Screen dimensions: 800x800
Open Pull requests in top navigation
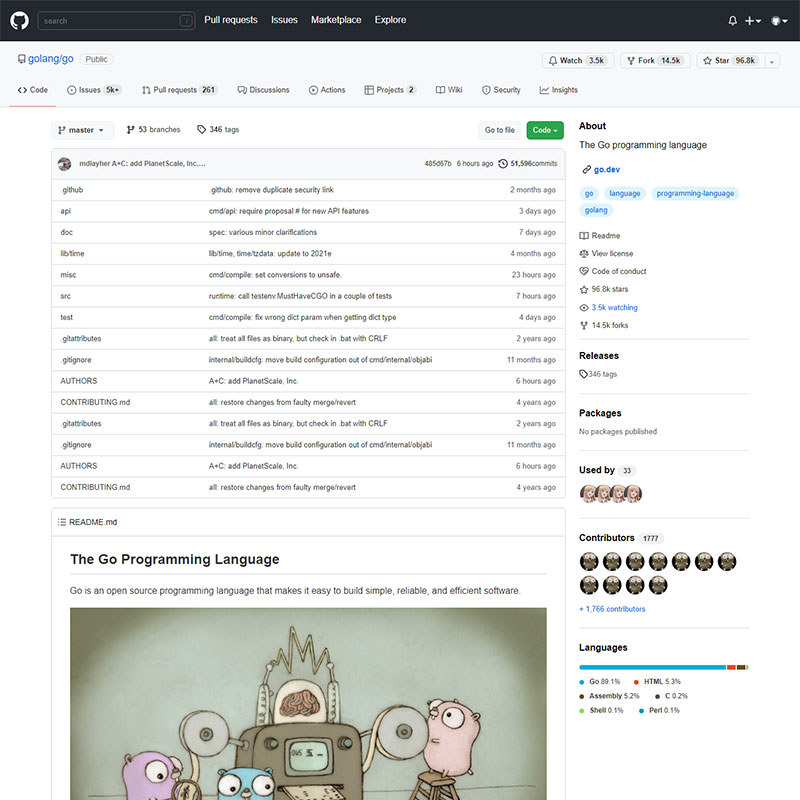click(x=231, y=20)
